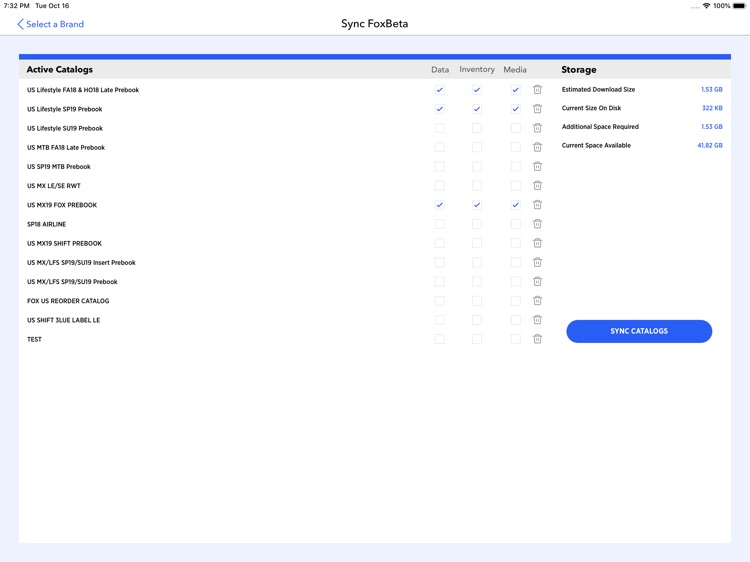The height and width of the screenshot is (562, 750).
Task: Enable Inventory for US MX19 SHIFT PREBOOK
Action: point(477,243)
